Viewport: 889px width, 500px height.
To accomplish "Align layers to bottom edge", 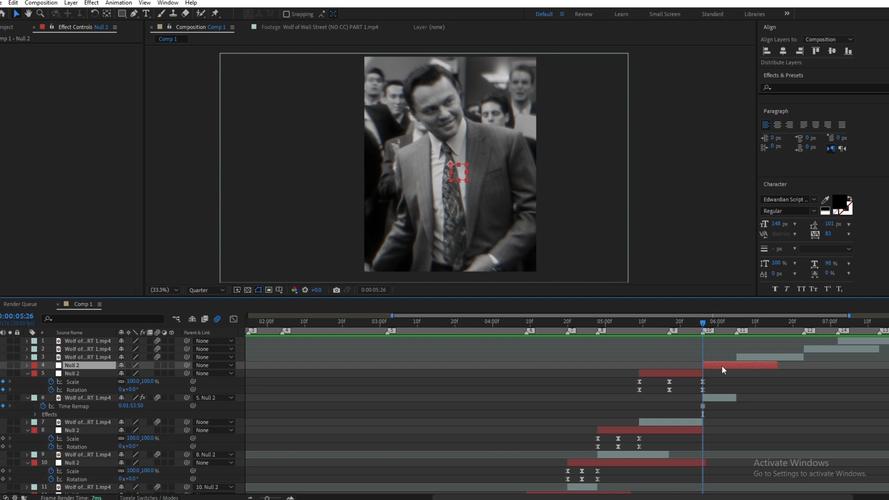I will (x=848, y=51).
